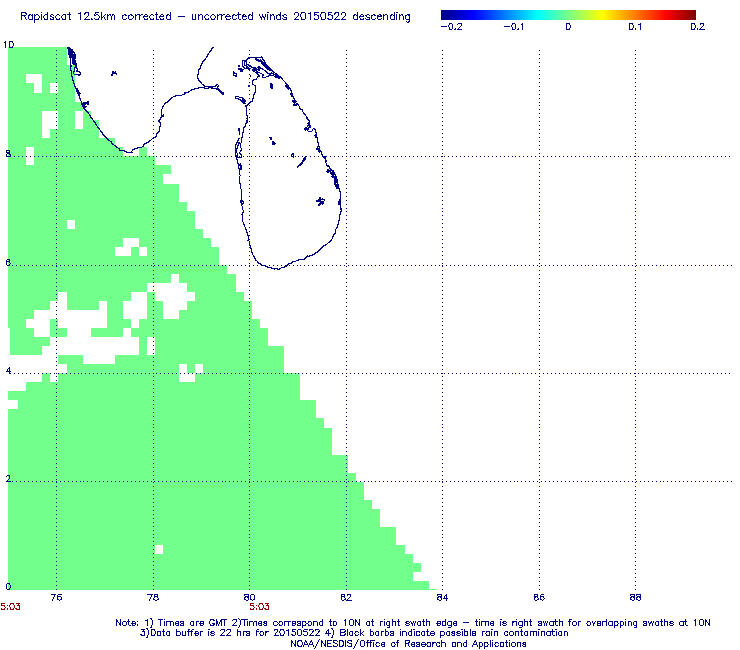Click longitude axis label 84
This screenshot has height=650, width=740.
442,598
